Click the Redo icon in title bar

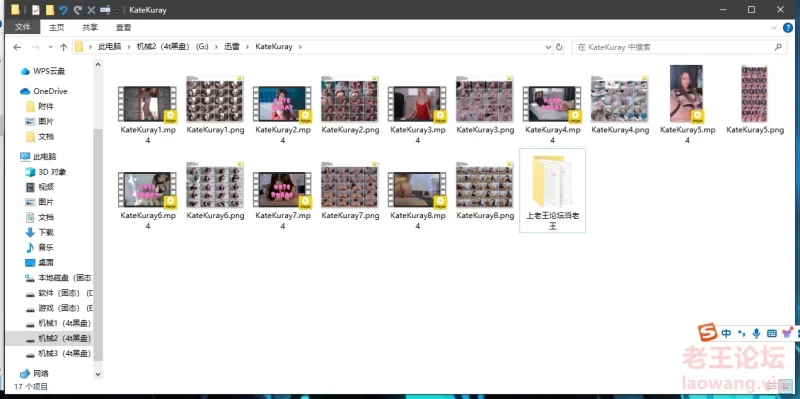point(78,10)
